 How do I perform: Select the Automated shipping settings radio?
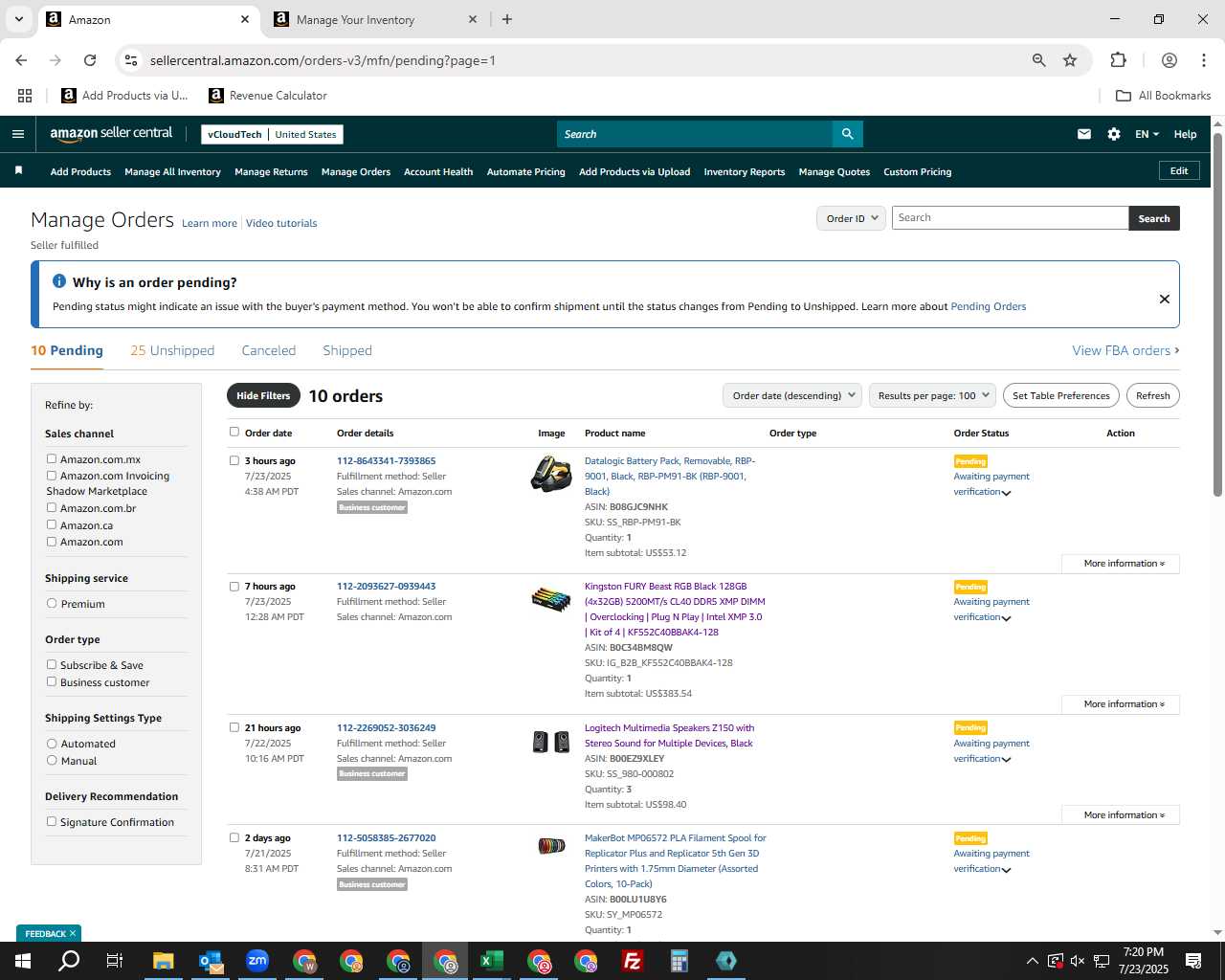click(x=52, y=744)
